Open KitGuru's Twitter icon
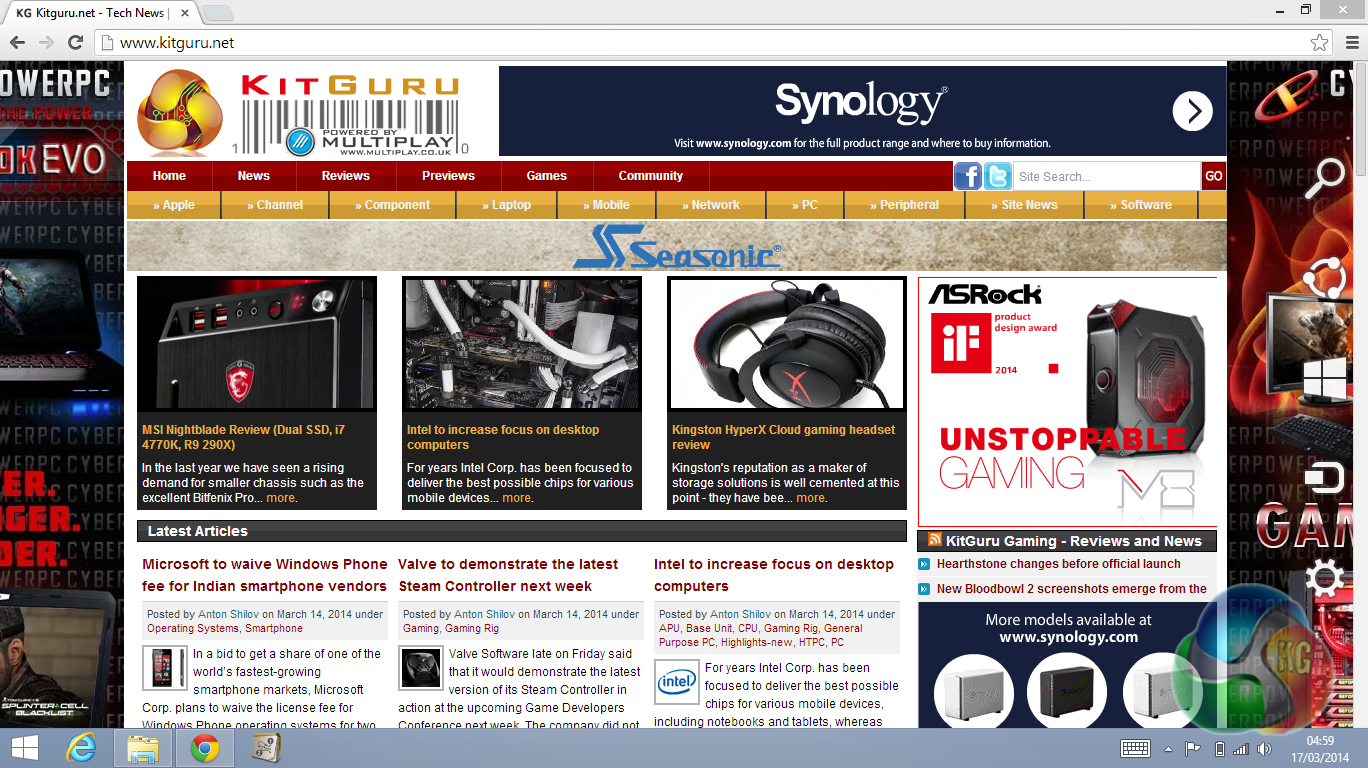Viewport: 1368px width, 768px height. pos(997,176)
